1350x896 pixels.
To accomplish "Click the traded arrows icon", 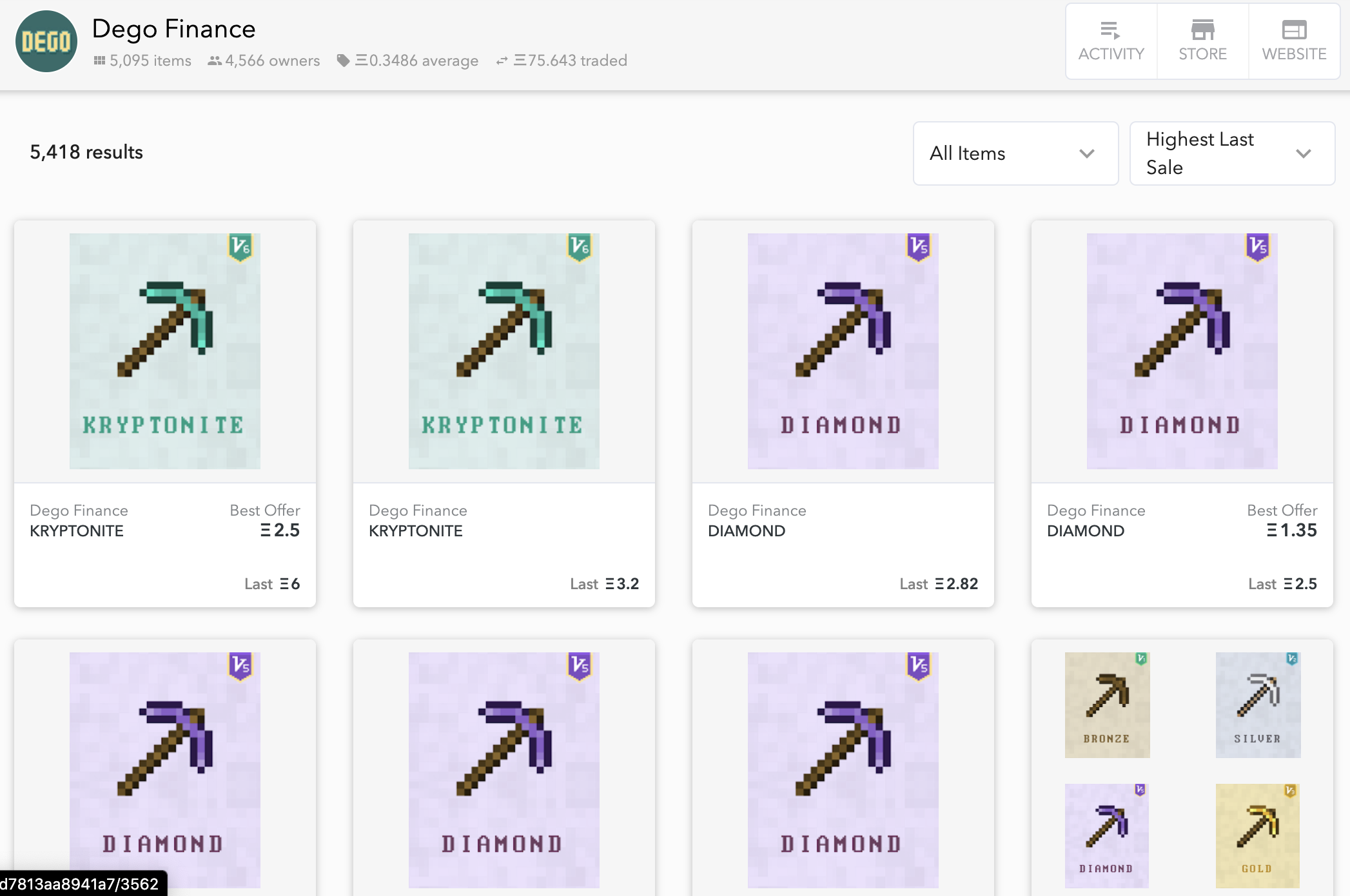I will pos(502,61).
